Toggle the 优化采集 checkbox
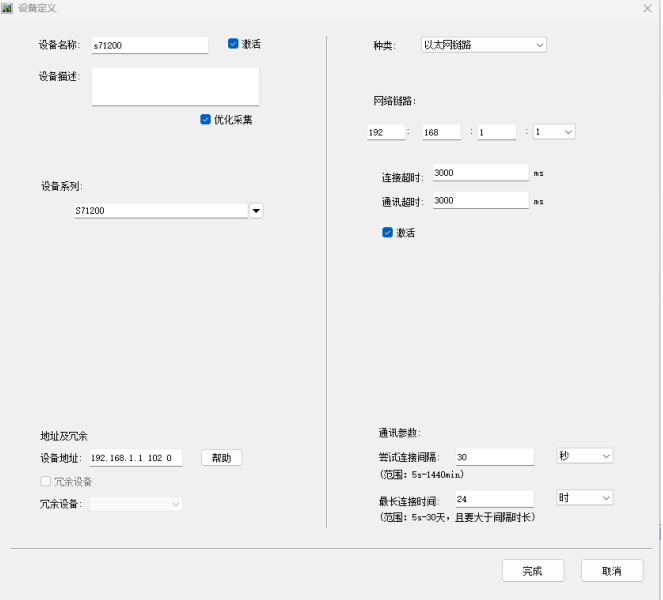 click(205, 120)
